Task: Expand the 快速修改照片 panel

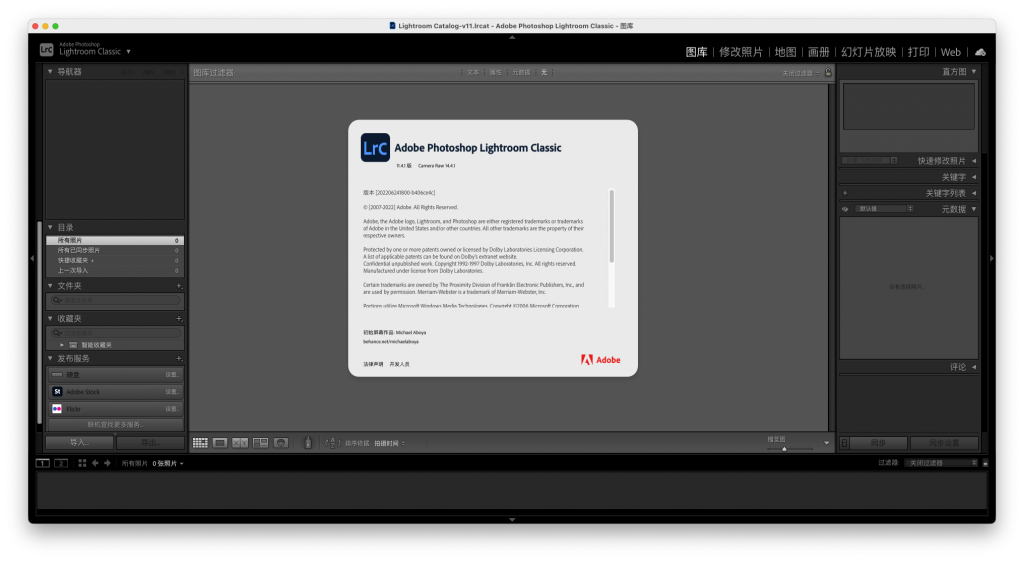Action: (x=974, y=161)
